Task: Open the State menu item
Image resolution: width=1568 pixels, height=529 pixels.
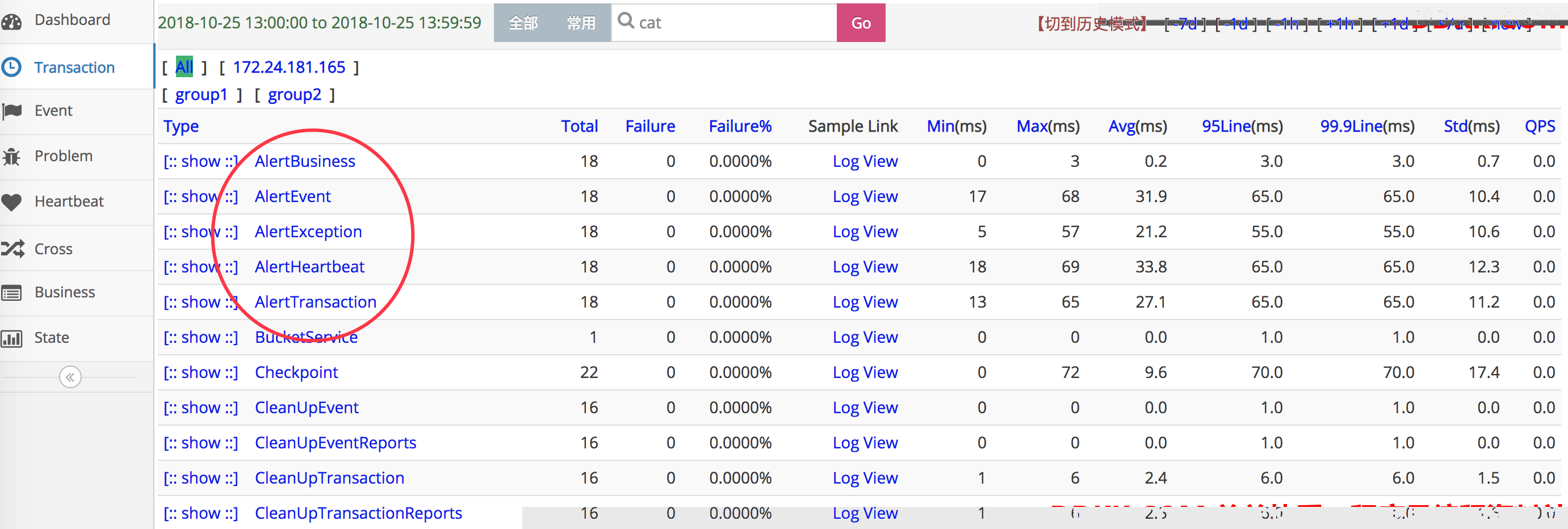Action: coord(52,337)
